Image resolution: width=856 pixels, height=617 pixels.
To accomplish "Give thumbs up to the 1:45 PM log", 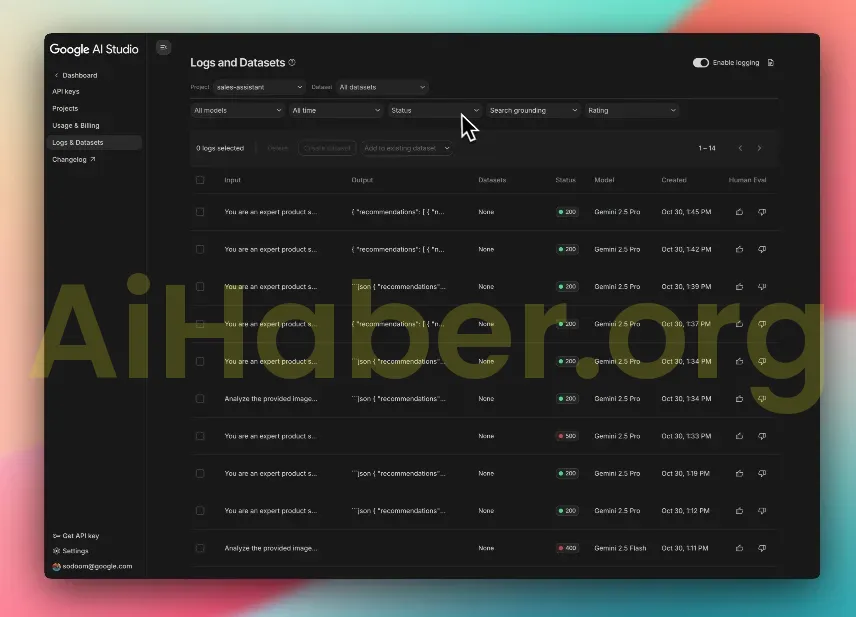I will point(740,212).
